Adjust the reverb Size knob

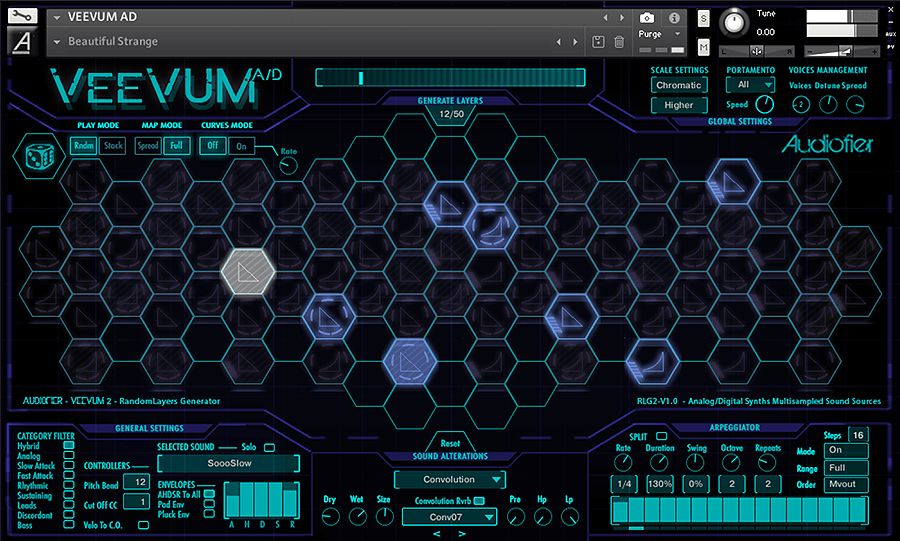coord(384,517)
